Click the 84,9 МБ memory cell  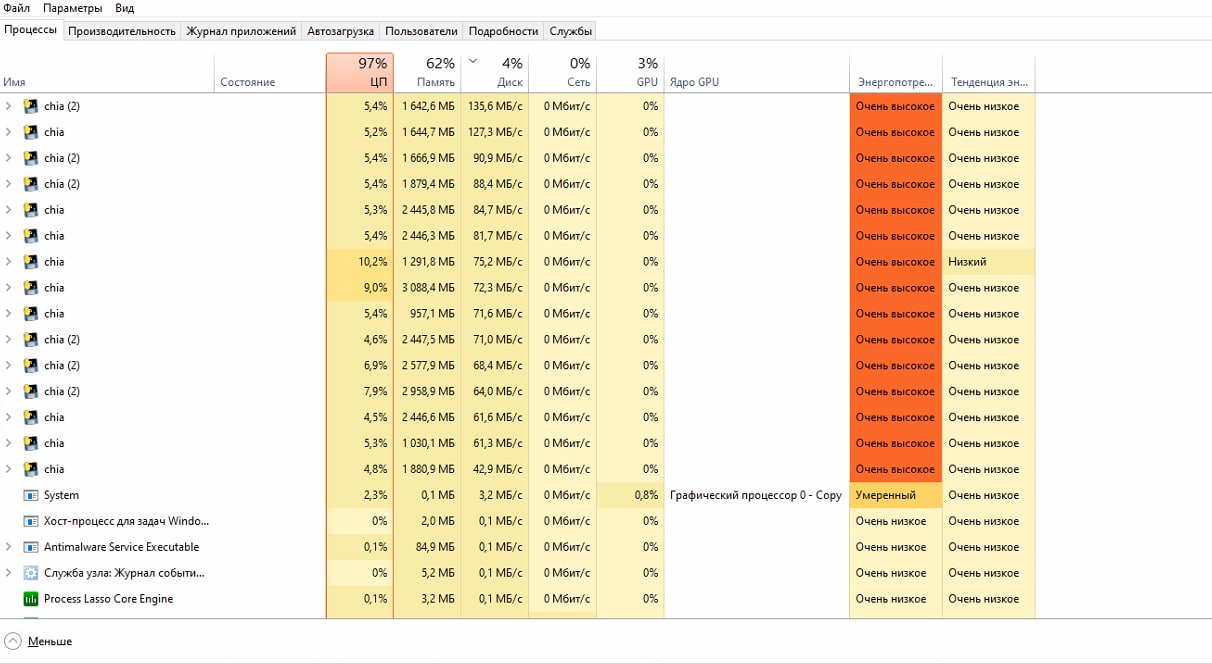(x=427, y=547)
